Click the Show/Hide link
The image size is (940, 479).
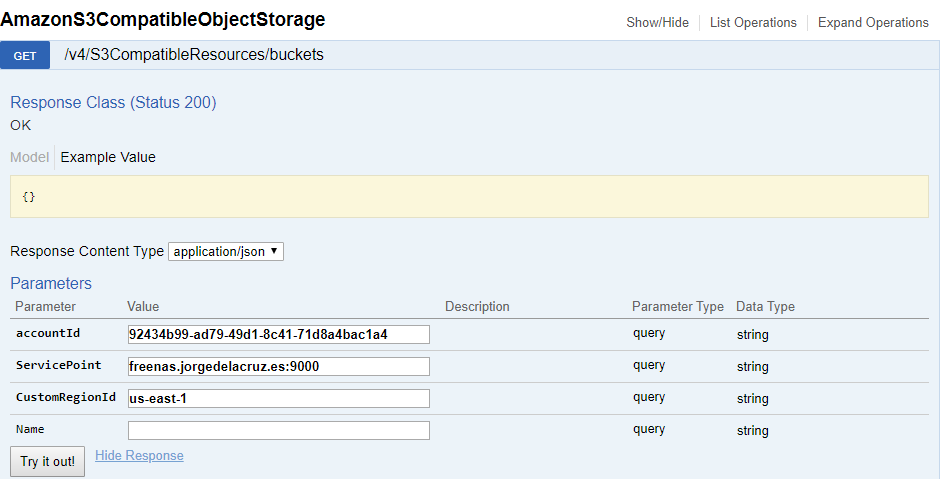(x=657, y=23)
